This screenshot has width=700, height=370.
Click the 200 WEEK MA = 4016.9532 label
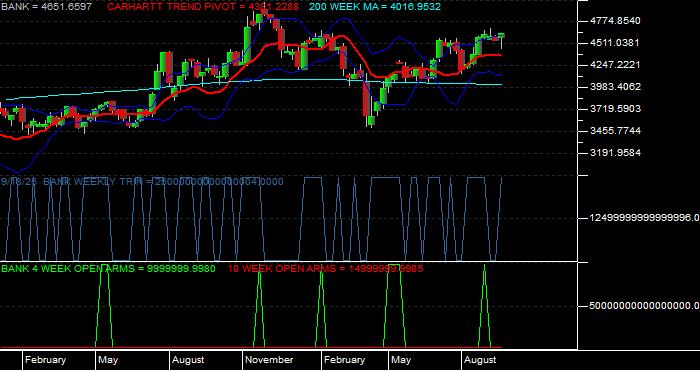(x=375, y=7)
